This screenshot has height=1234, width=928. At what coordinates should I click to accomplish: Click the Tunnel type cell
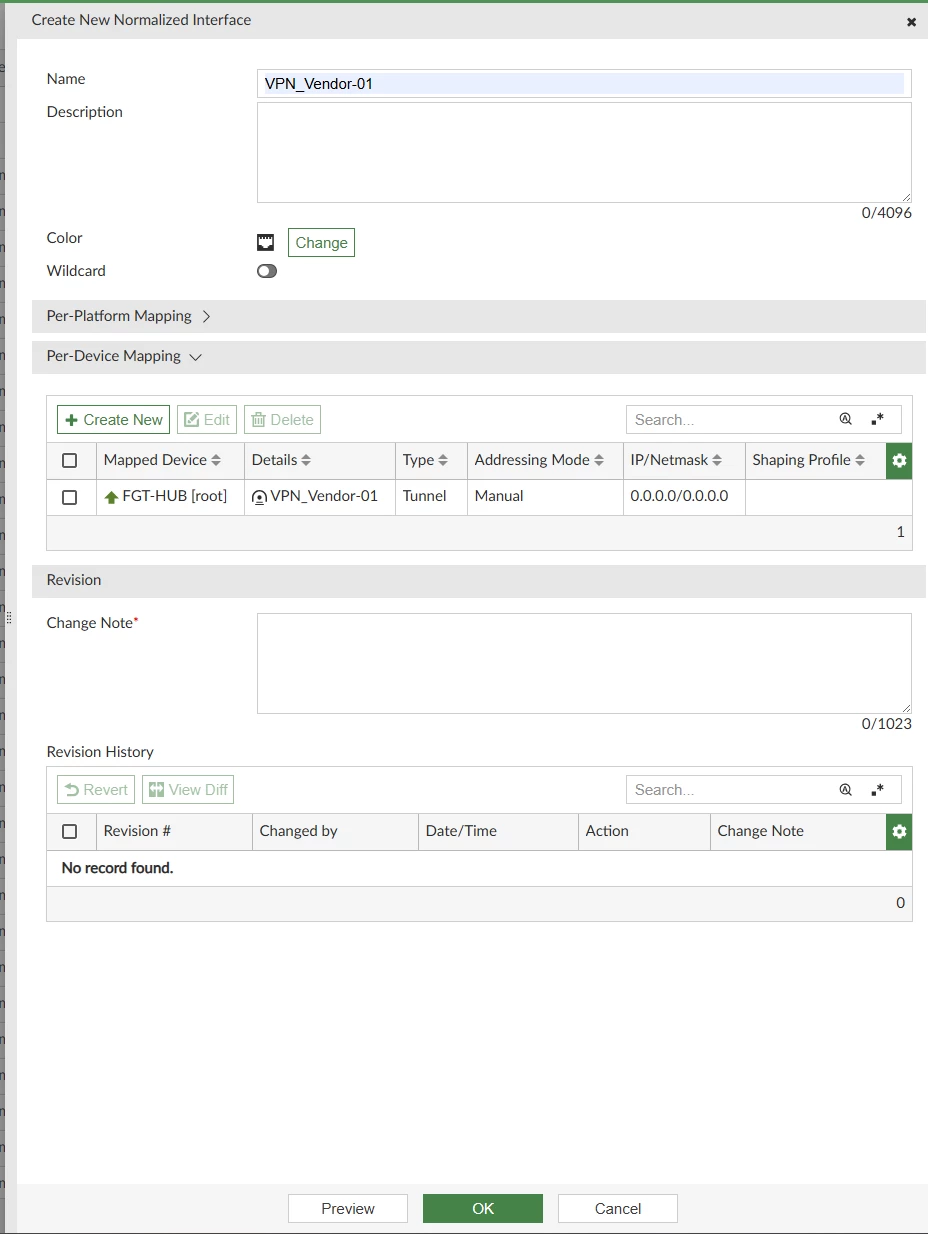click(431, 497)
